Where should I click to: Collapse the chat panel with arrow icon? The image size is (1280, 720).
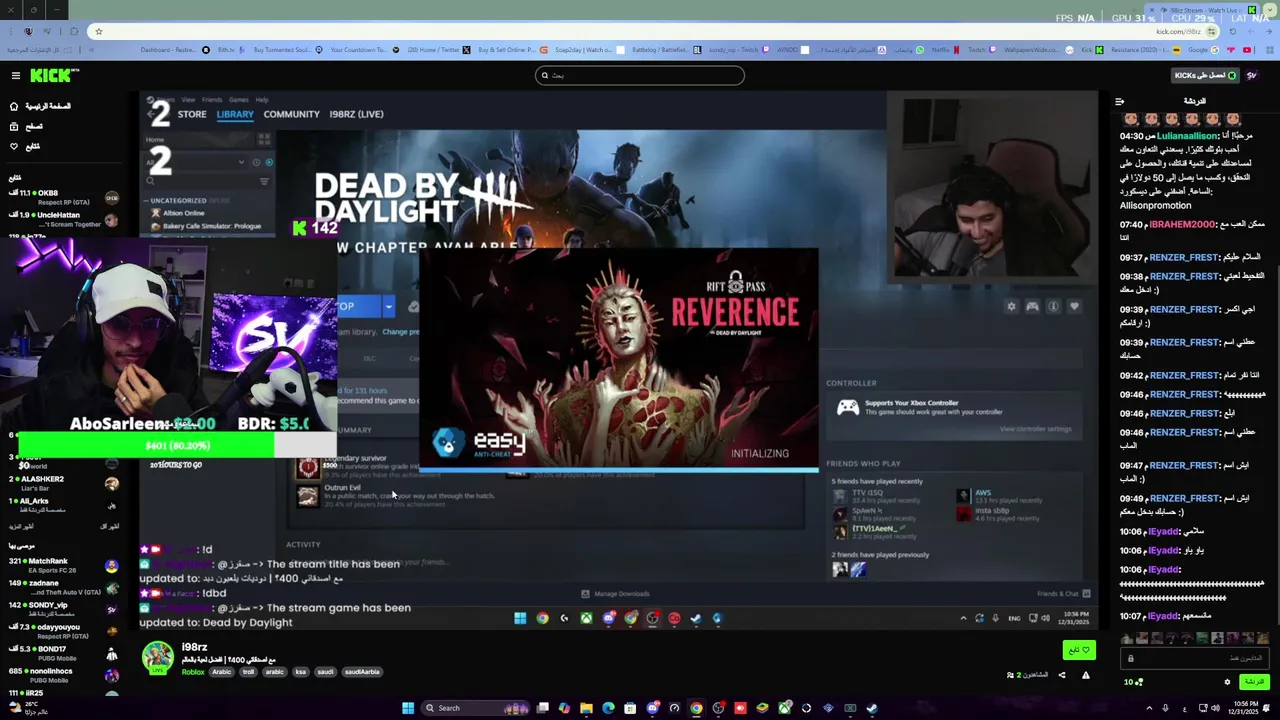click(1119, 101)
